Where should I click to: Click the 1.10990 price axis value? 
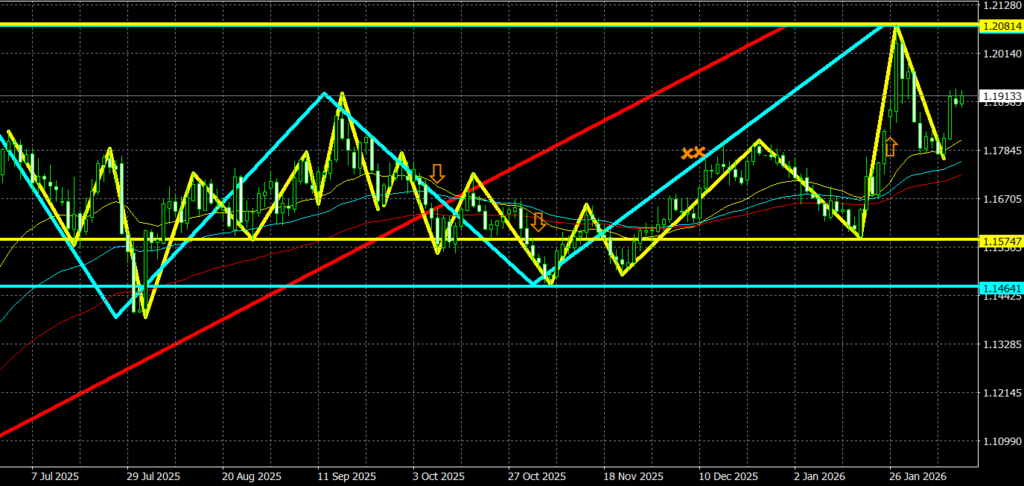point(1000,441)
